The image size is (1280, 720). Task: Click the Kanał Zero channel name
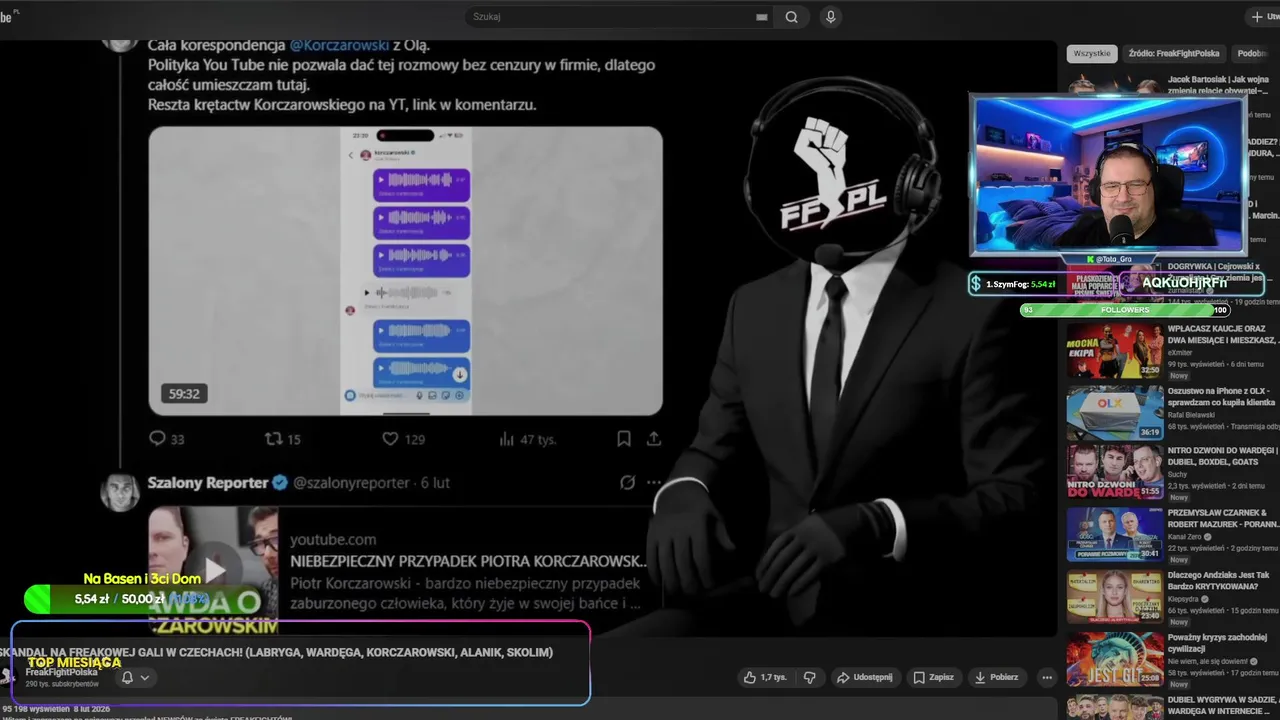coord(1185,536)
